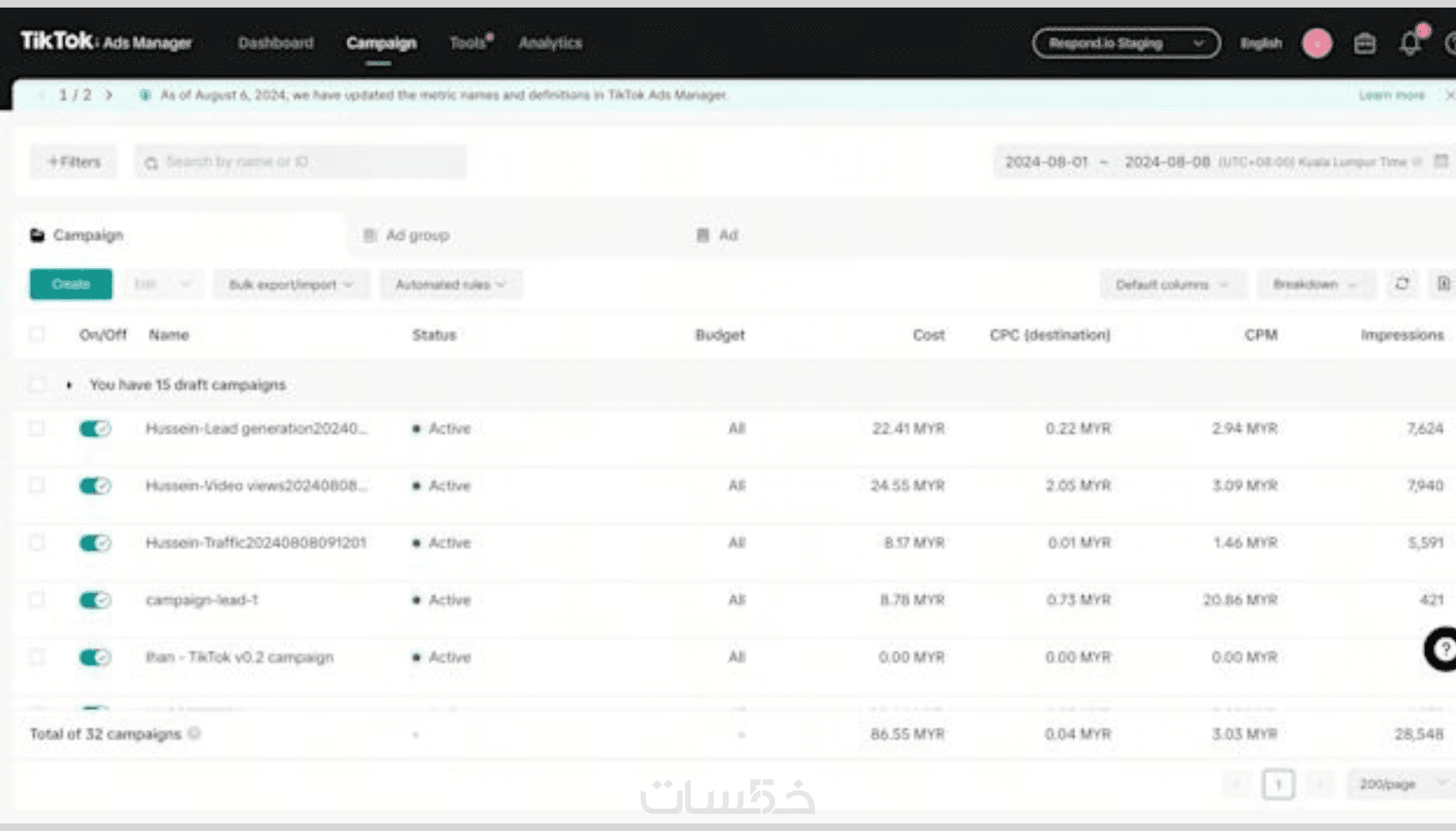Refresh the campaign table
This screenshot has width=1456, height=831.
(1402, 284)
